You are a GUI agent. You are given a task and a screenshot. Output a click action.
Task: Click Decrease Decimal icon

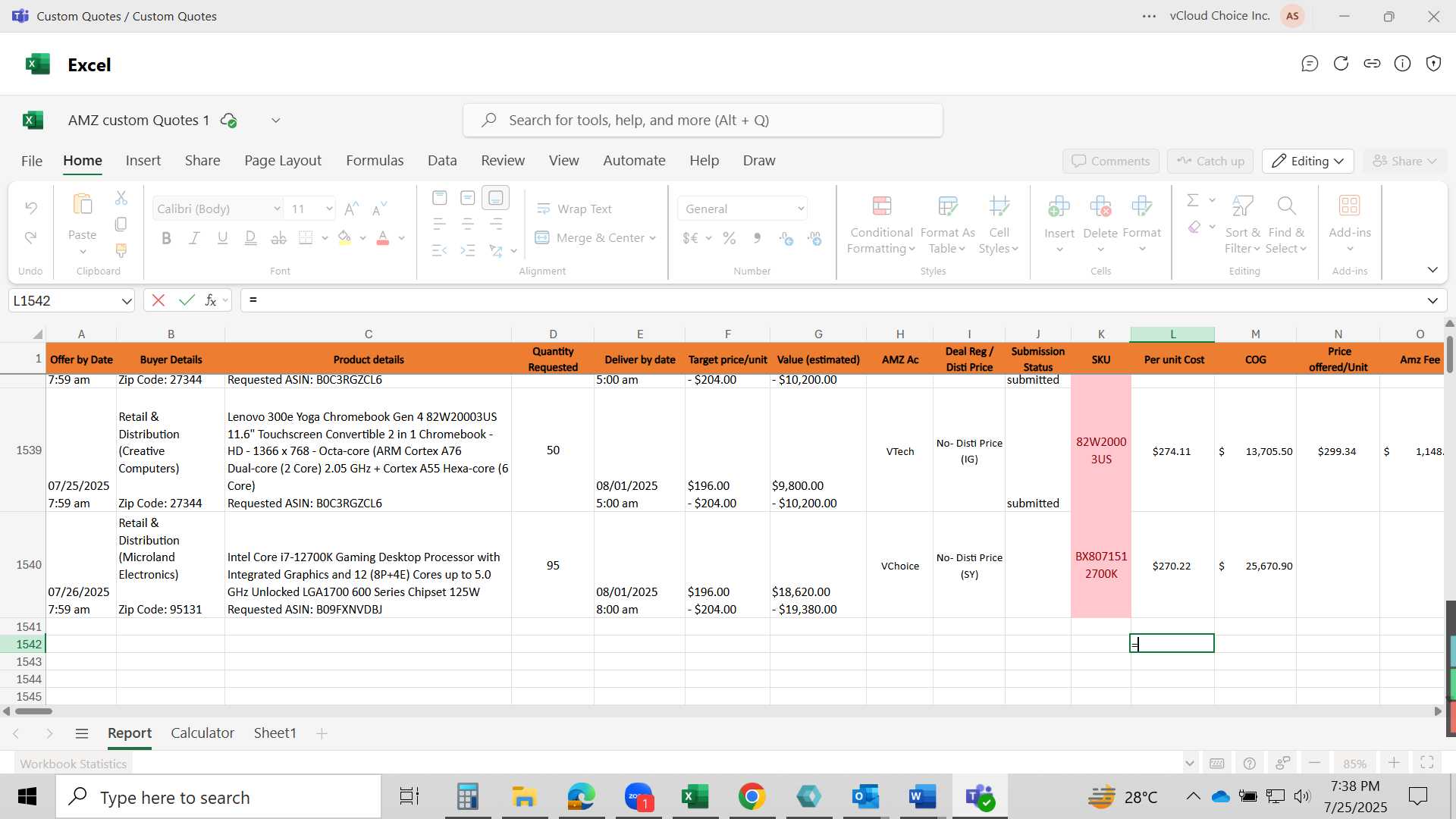[814, 238]
